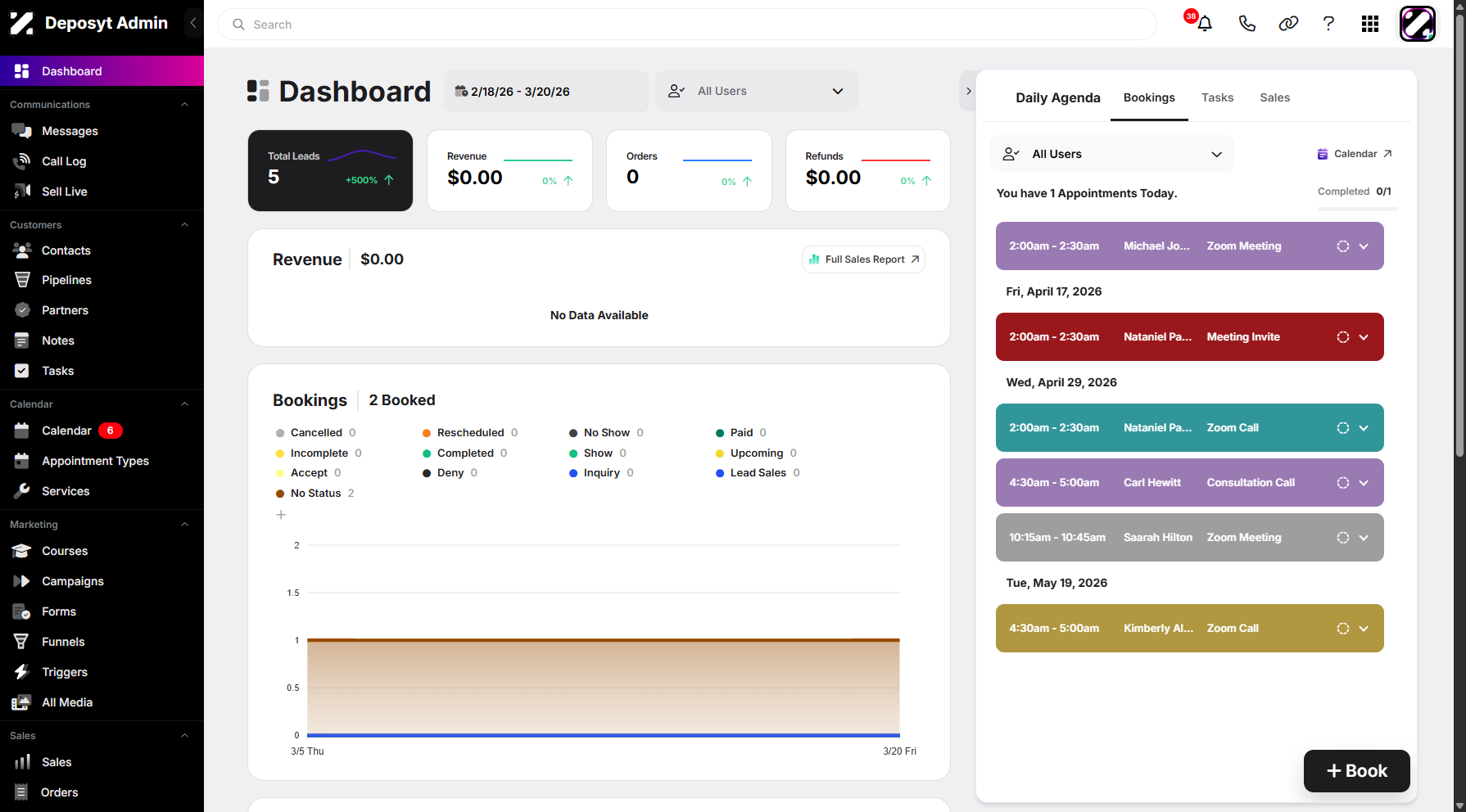Viewport: 1466px width, 812px height.
Task: Click the Courses graduation cap icon
Action: click(x=22, y=551)
